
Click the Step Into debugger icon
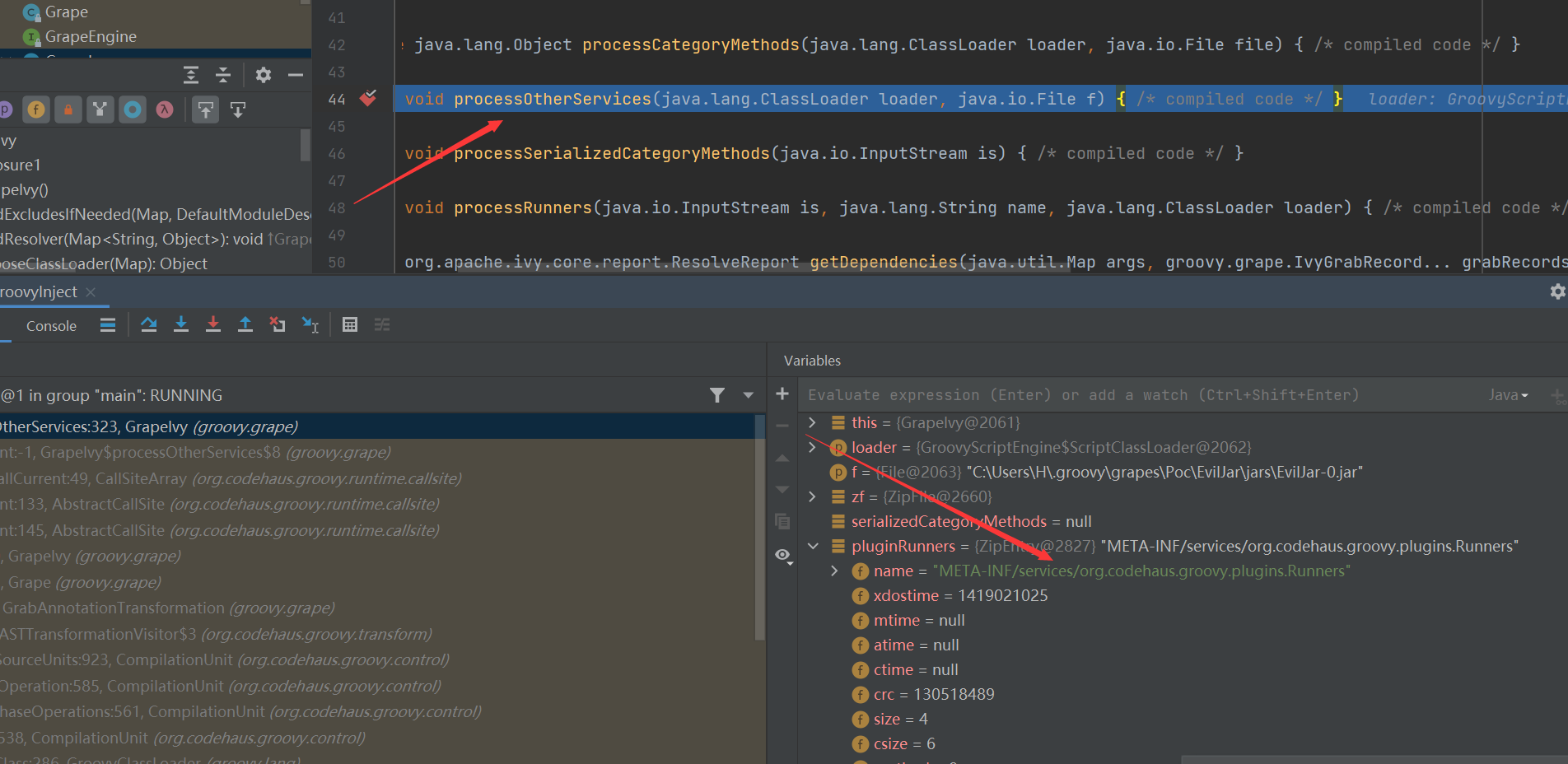pos(181,325)
